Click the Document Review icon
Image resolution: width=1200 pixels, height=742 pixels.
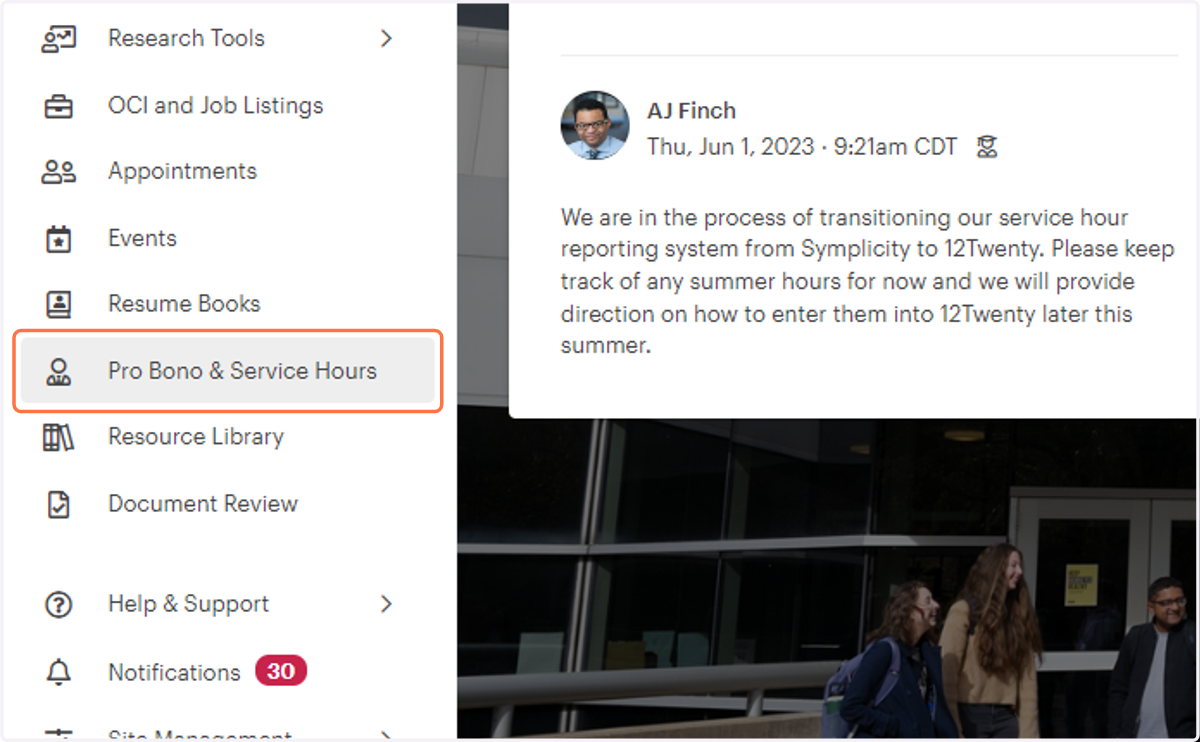click(58, 504)
